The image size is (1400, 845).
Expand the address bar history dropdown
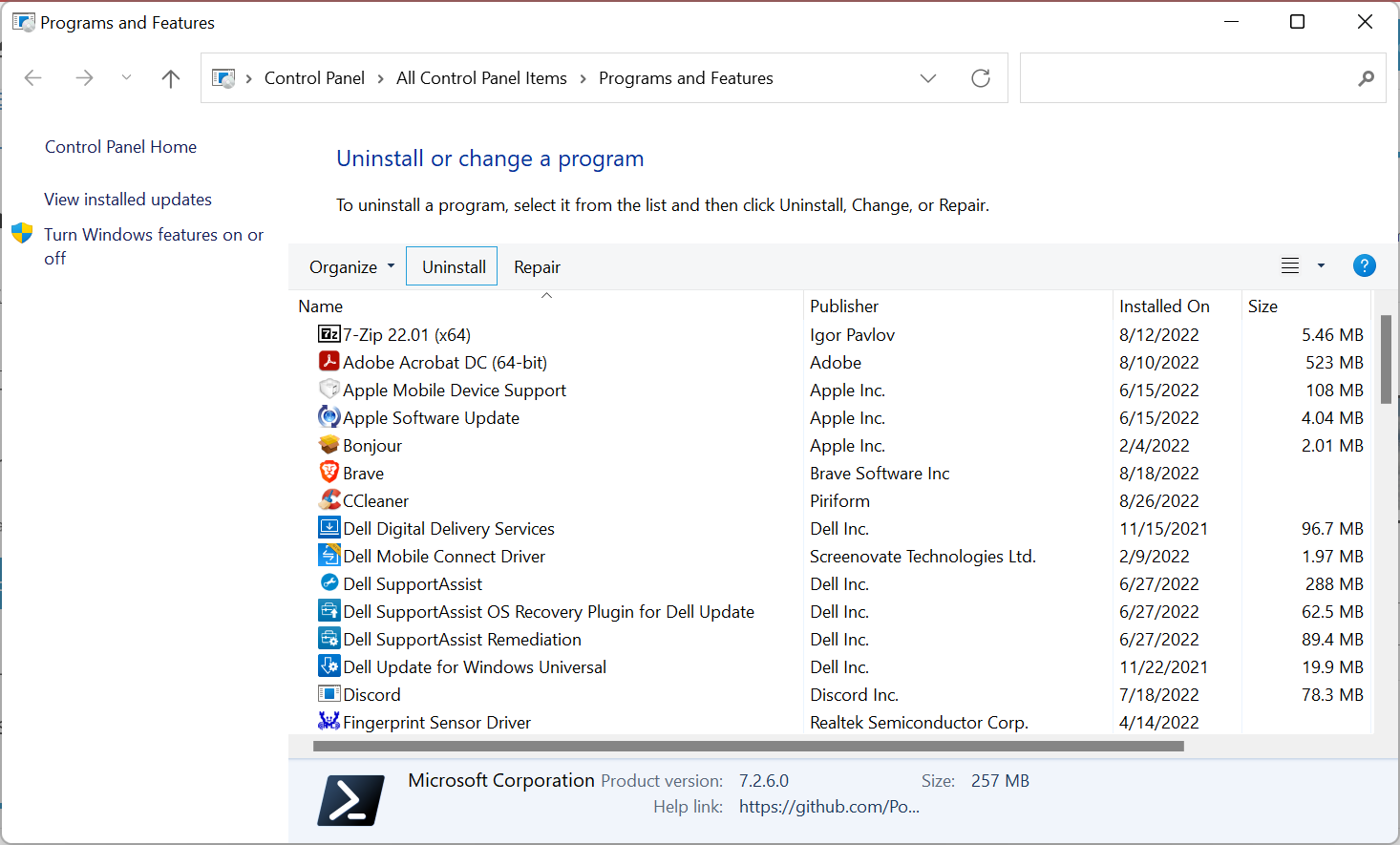928,78
